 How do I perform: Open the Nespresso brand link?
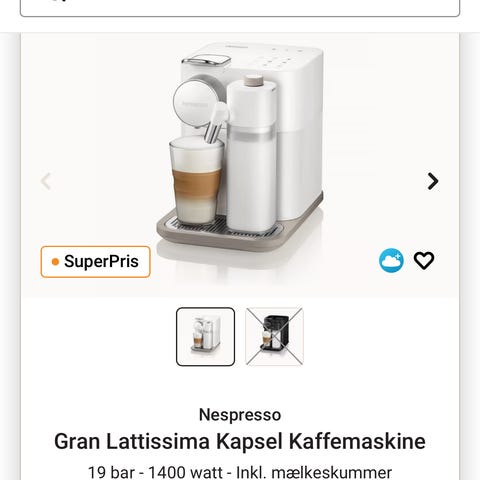click(240, 415)
